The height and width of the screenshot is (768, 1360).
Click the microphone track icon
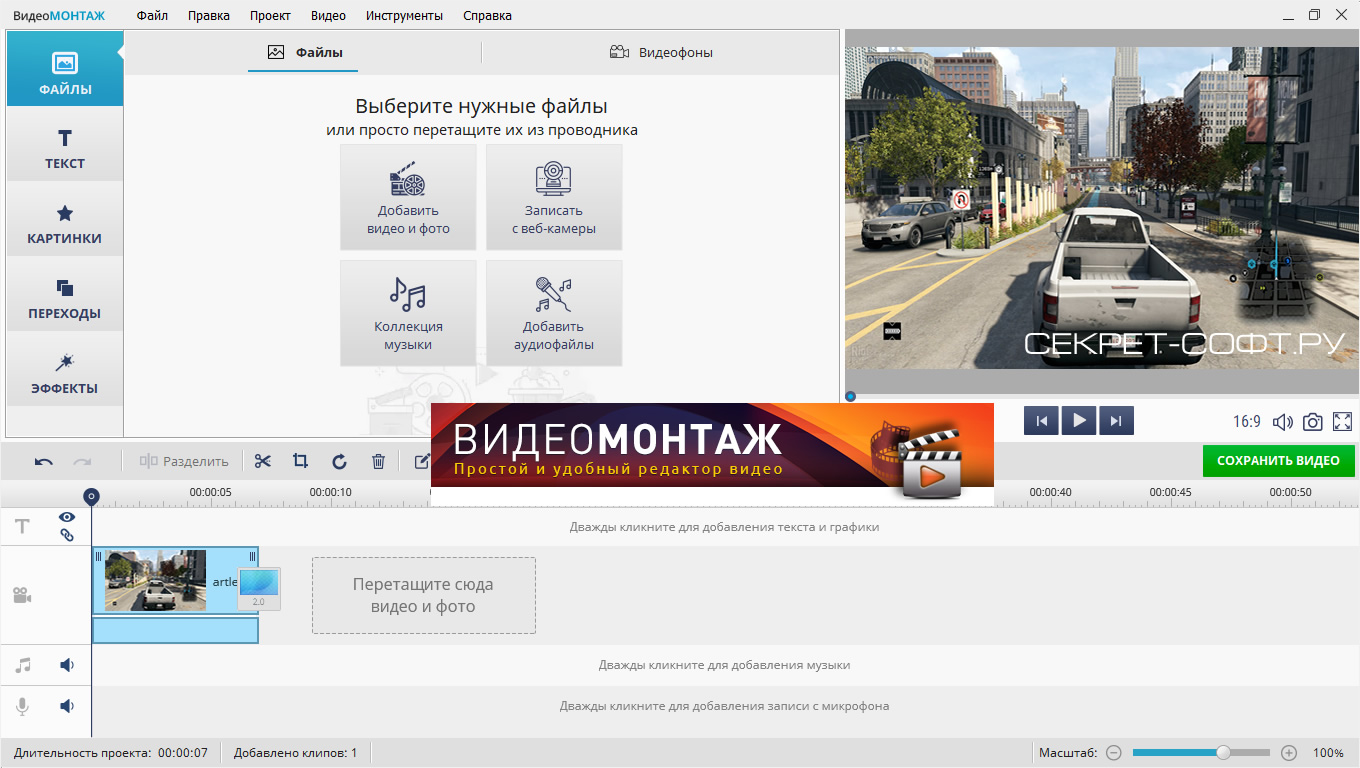[x=22, y=706]
